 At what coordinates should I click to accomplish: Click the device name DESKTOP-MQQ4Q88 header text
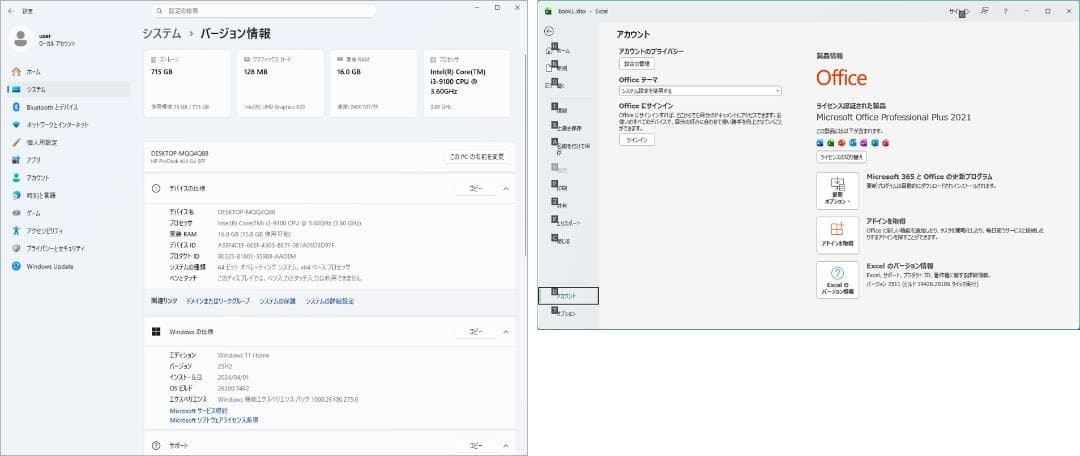(179, 153)
